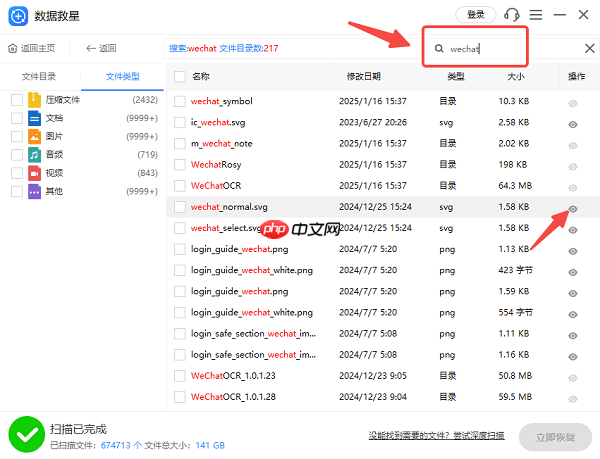Click the 扫描已完成 status text
The width and height of the screenshot is (600, 459).
click(x=78, y=429)
